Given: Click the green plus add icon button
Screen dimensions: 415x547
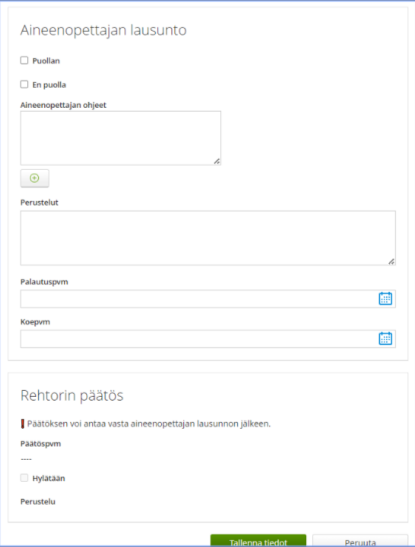Looking at the screenshot, I should [35, 178].
